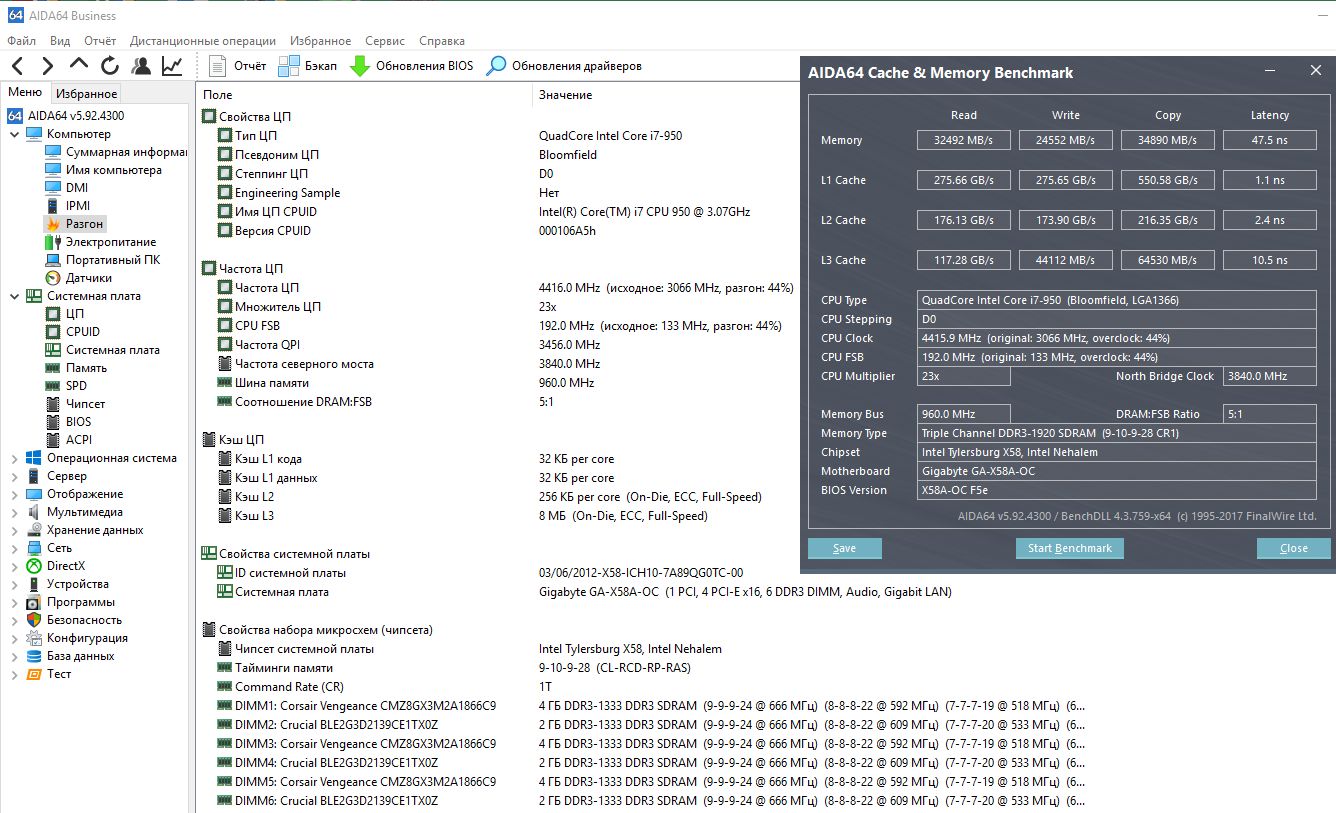Open the Справка menu
The height and width of the screenshot is (813, 1336).
point(442,41)
